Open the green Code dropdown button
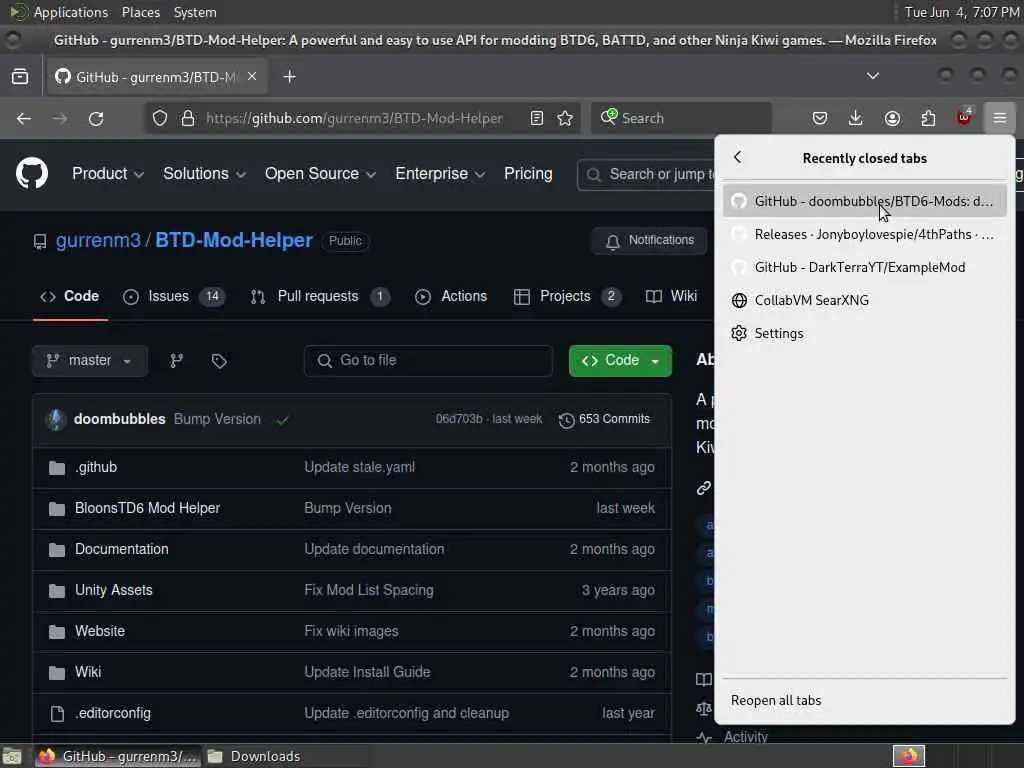 [x=620, y=360]
